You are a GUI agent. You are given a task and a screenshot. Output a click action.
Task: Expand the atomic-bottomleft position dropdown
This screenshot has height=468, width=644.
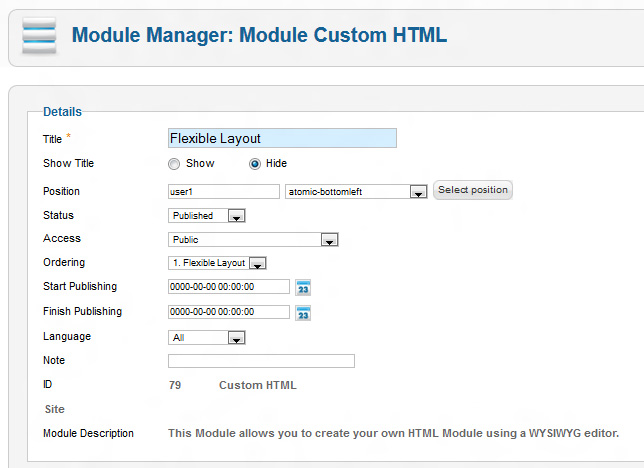tap(419, 192)
